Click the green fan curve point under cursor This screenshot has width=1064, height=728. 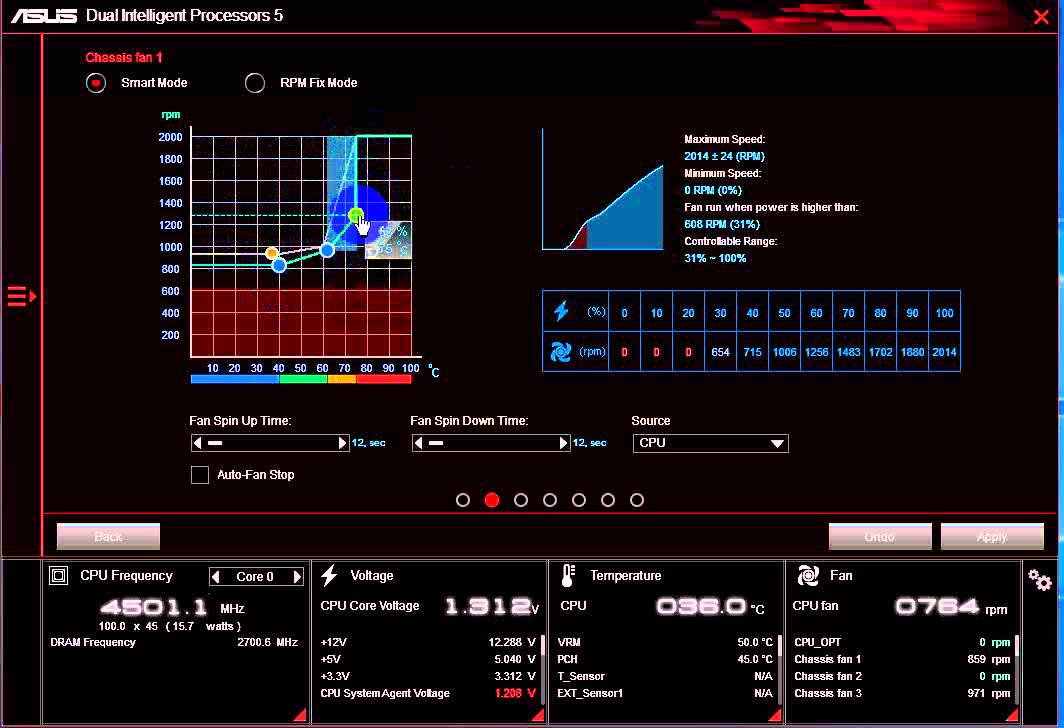tap(356, 216)
